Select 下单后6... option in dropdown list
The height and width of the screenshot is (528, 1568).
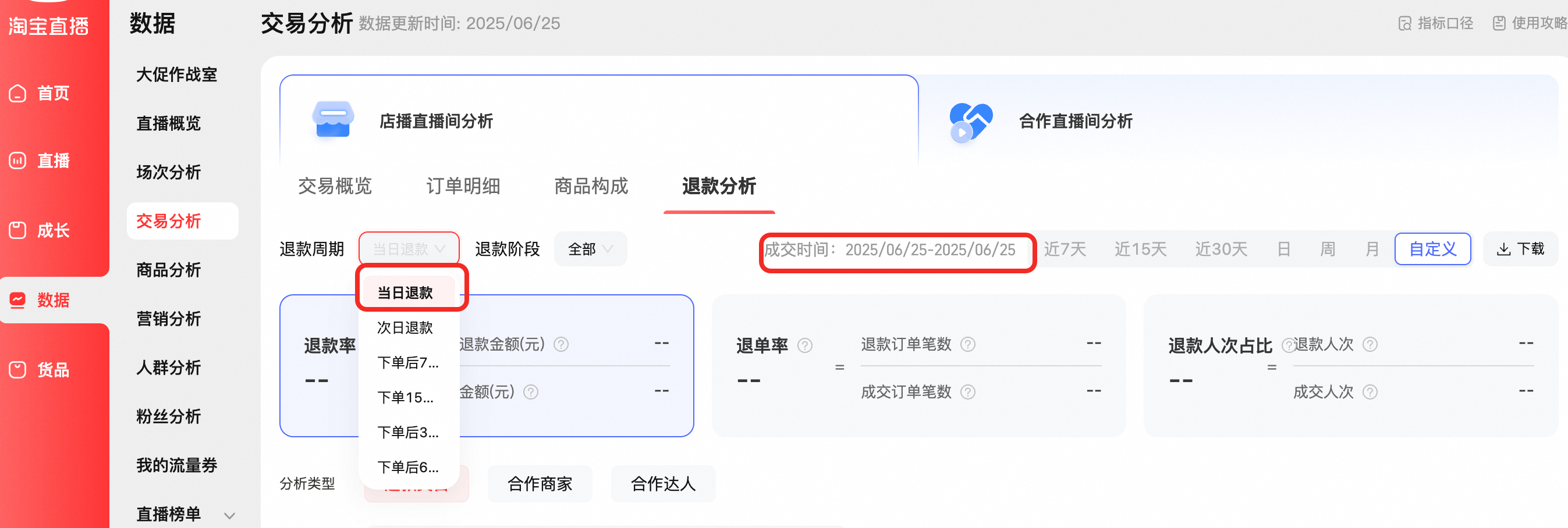point(409,468)
